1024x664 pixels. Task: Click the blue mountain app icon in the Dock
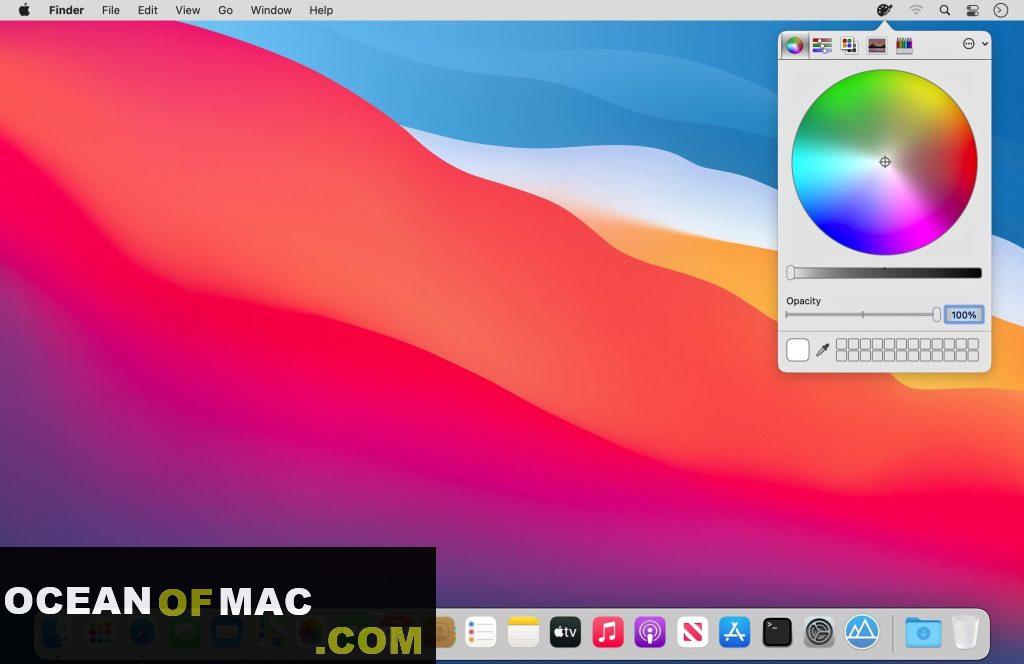862,631
